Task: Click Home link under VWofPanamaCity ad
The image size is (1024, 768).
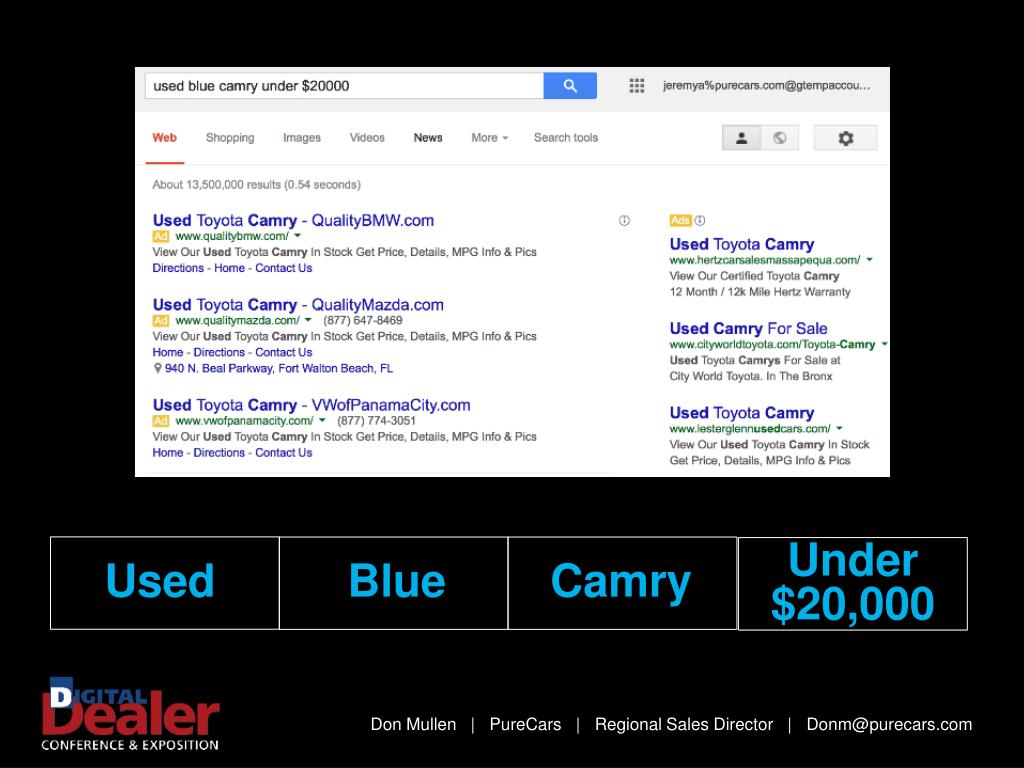Action: point(168,453)
